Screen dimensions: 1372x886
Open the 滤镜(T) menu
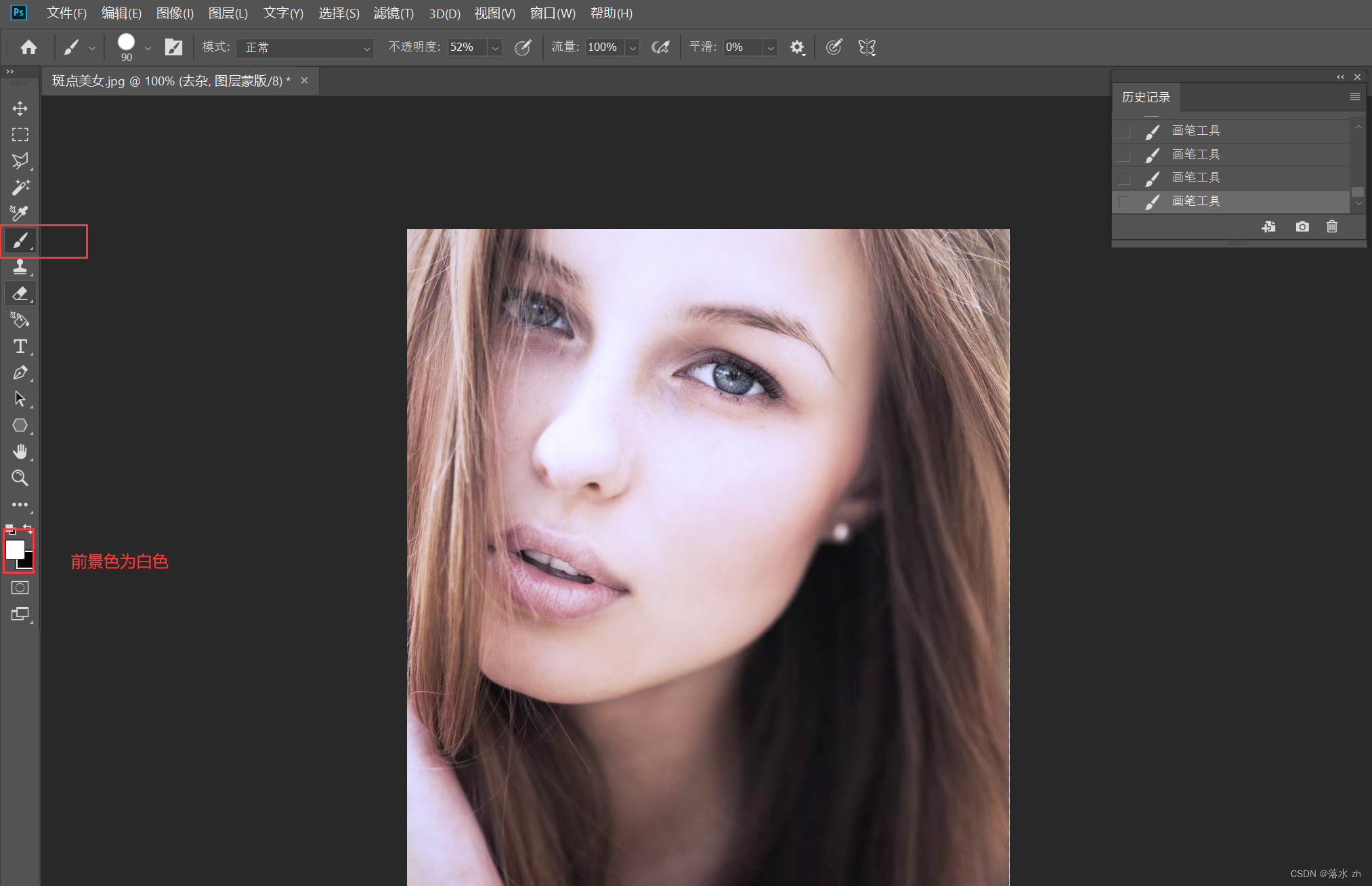393,14
